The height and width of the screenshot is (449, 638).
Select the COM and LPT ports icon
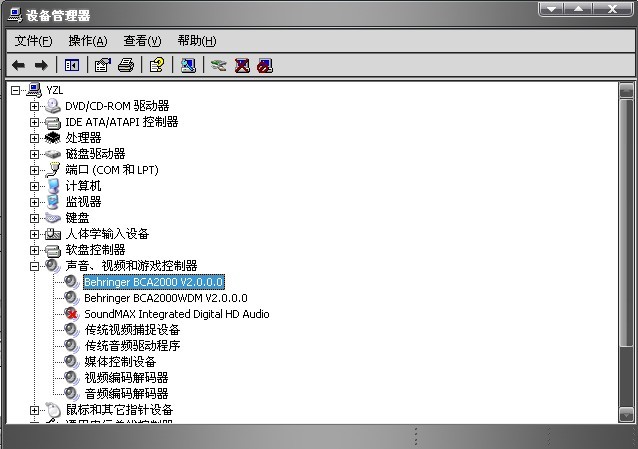52,170
